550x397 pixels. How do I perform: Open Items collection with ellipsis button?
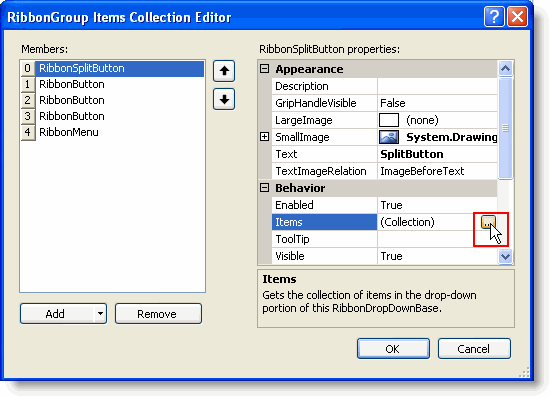(x=488, y=222)
